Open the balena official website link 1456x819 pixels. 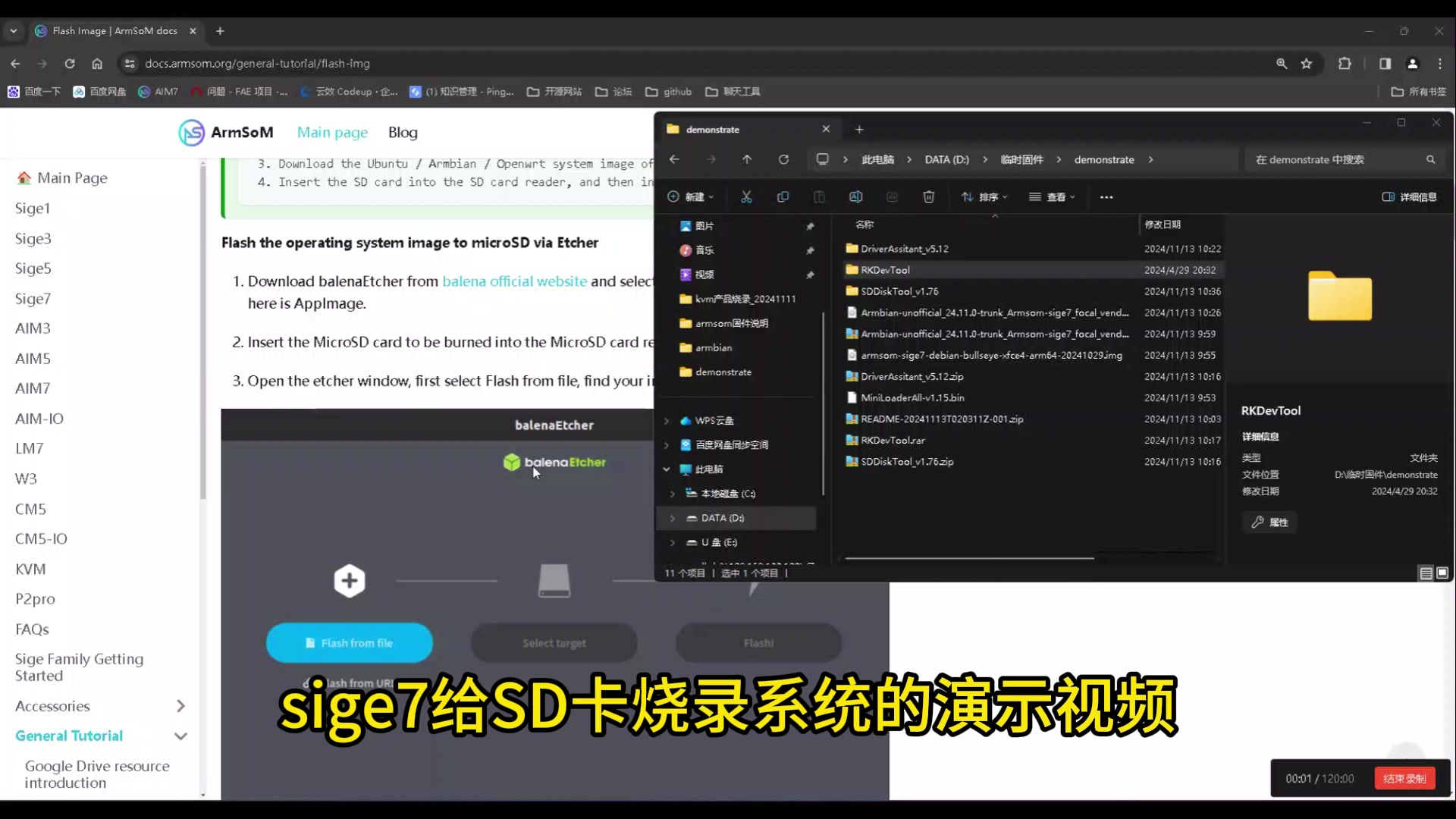pyautogui.click(x=514, y=281)
